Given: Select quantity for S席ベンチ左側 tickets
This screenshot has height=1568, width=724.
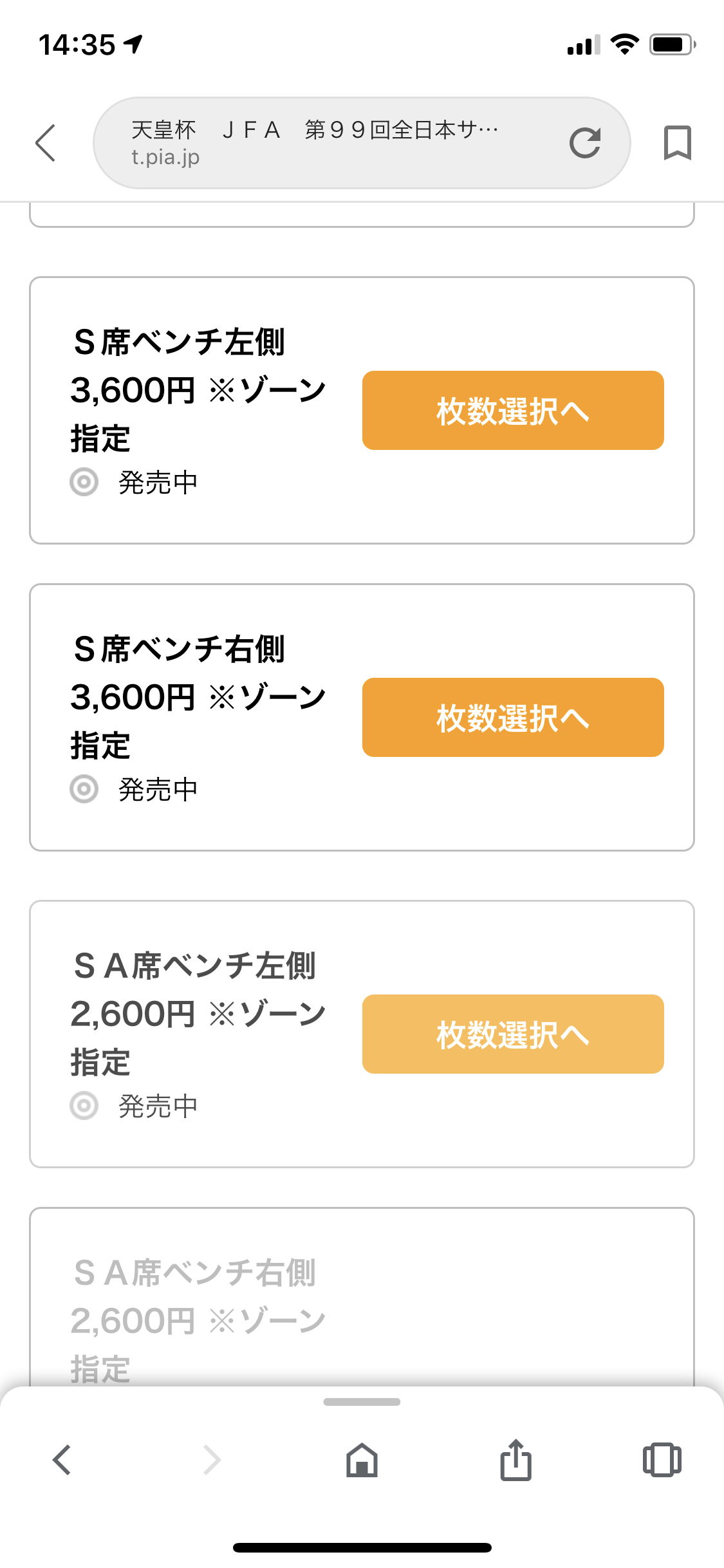Looking at the screenshot, I should tap(513, 411).
